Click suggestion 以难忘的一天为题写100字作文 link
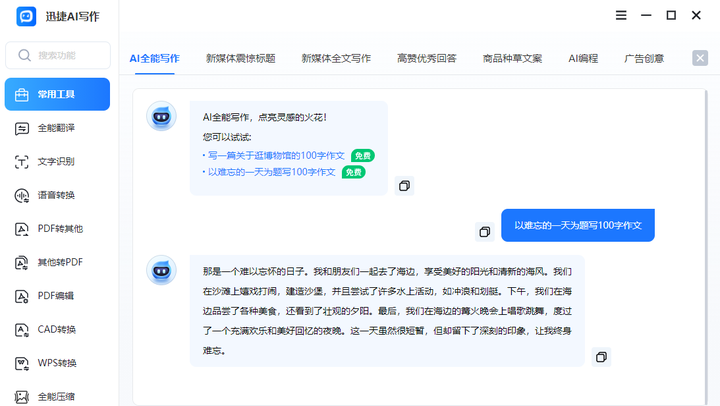Screen dimensions: 720x406 pos(271,172)
